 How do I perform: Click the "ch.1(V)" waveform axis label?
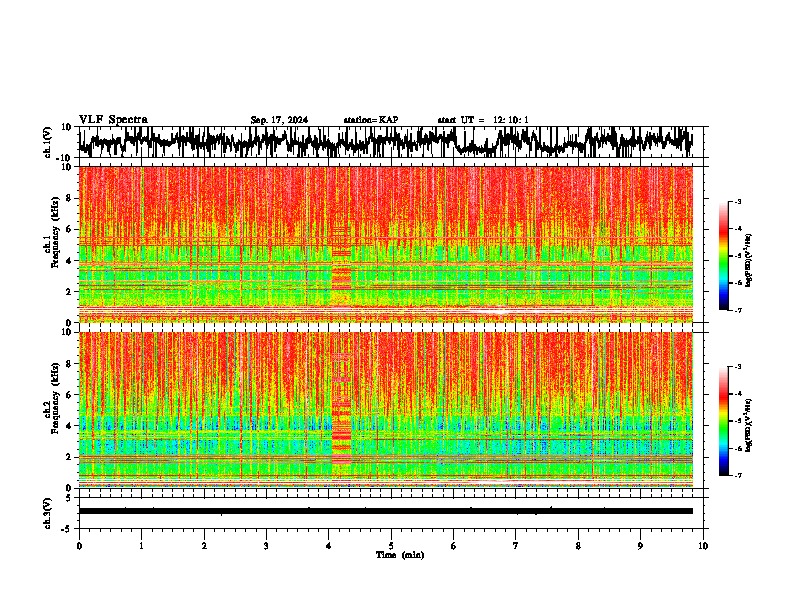point(48,142)
